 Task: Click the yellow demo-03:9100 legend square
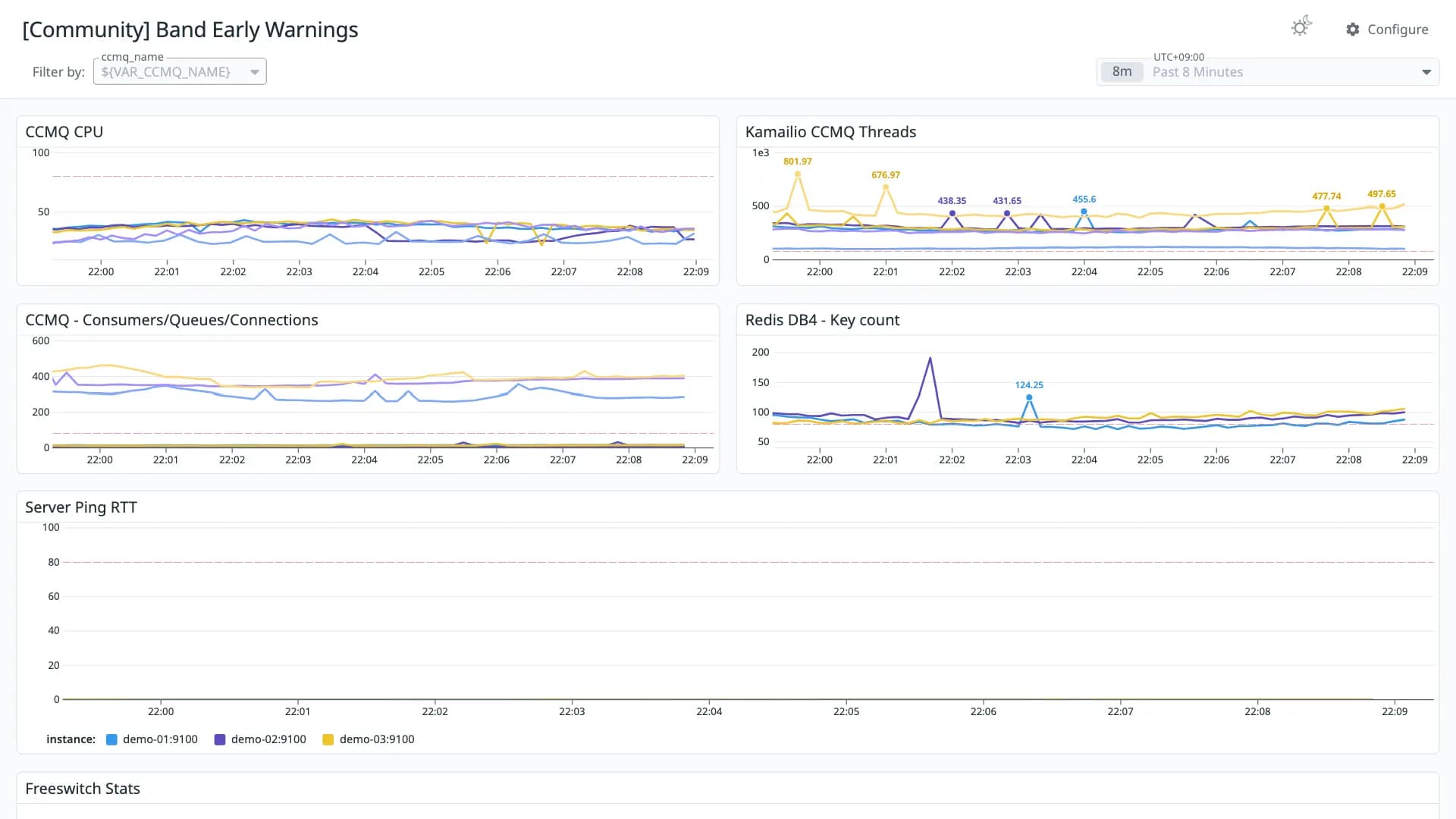[x=328, y=739]
